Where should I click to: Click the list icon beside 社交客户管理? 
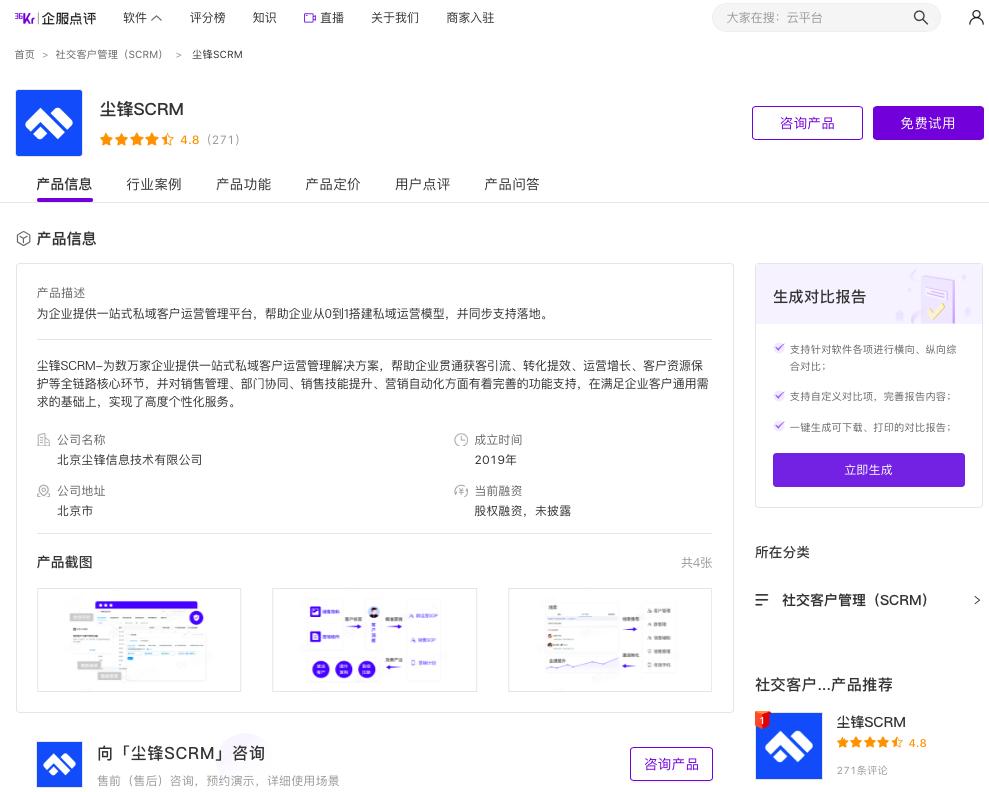(x=762, y=600)
